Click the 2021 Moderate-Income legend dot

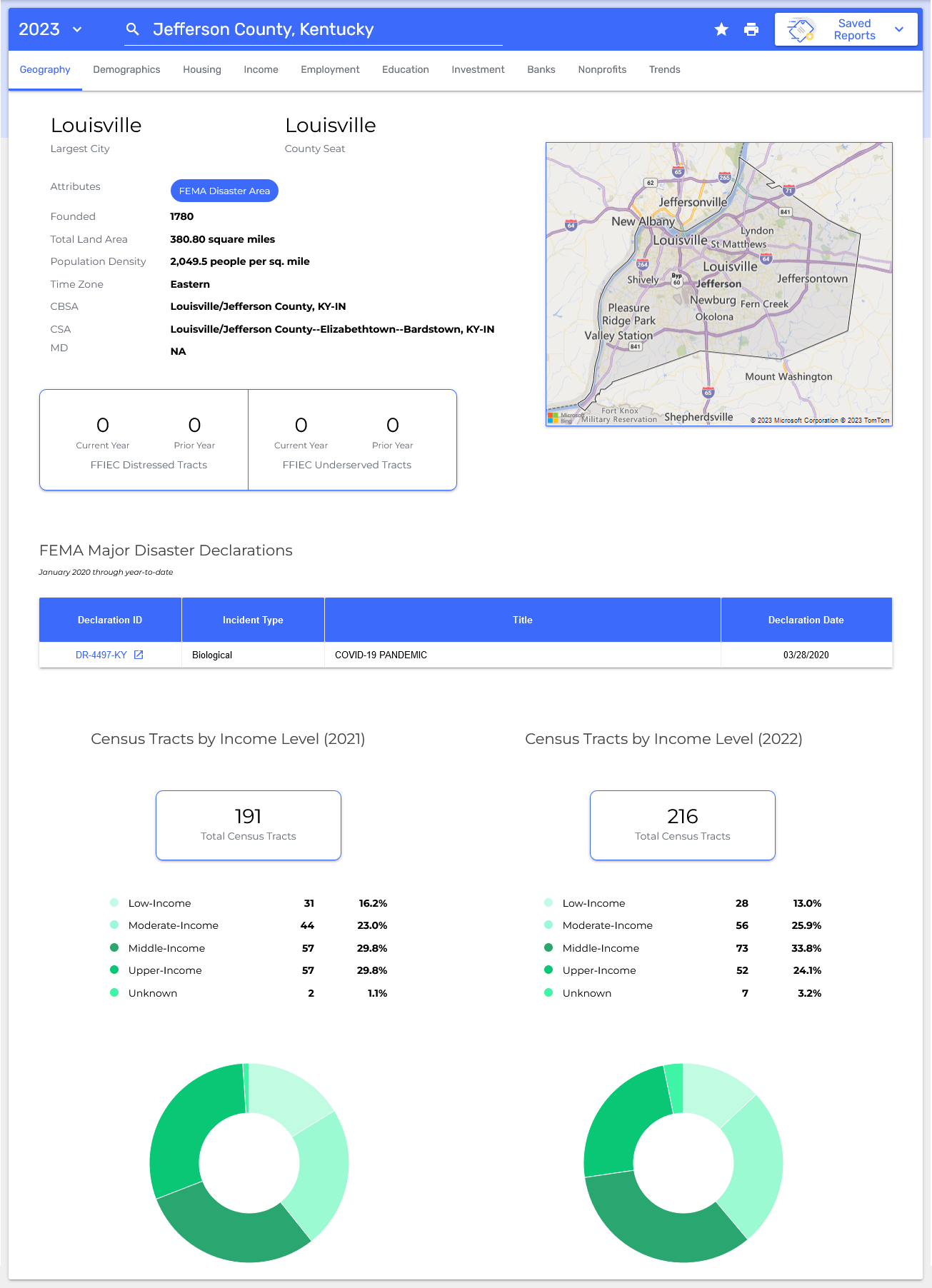click(114, 925)
